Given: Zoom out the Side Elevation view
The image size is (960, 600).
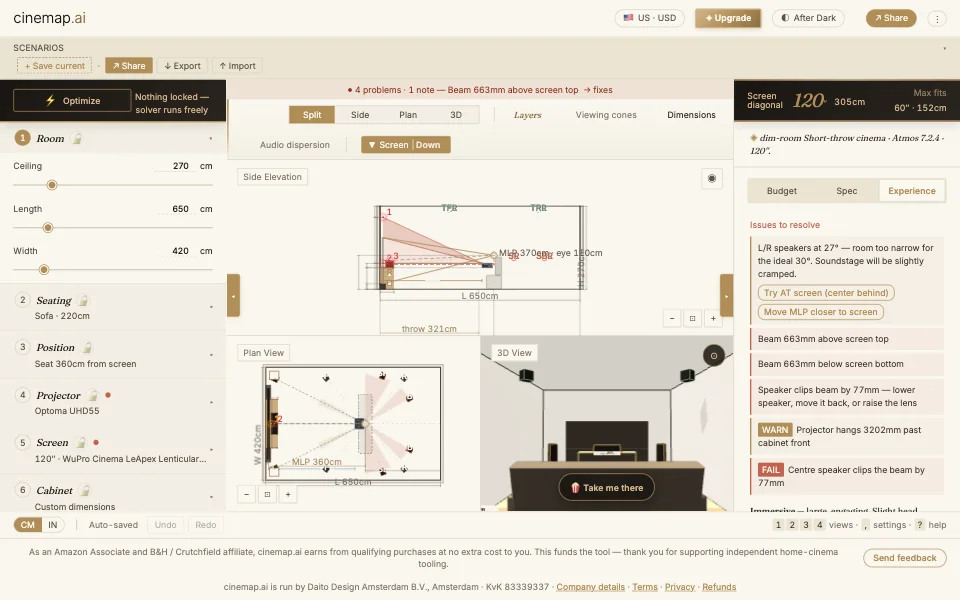Looking at the screenshot, I should pyautogui.click(x=672, y=318).
